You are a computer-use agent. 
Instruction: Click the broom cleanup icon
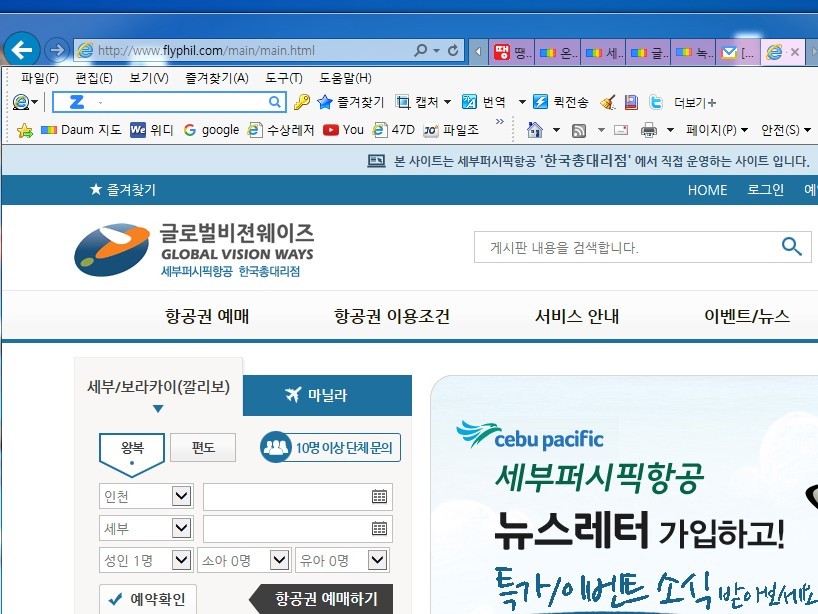[608, 102]
